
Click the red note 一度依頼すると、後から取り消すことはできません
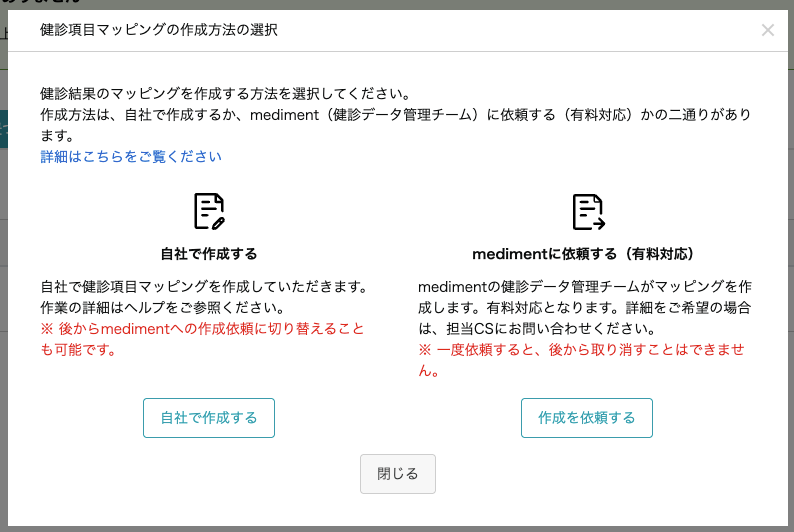pyautogui.click(x=581, y=360)
